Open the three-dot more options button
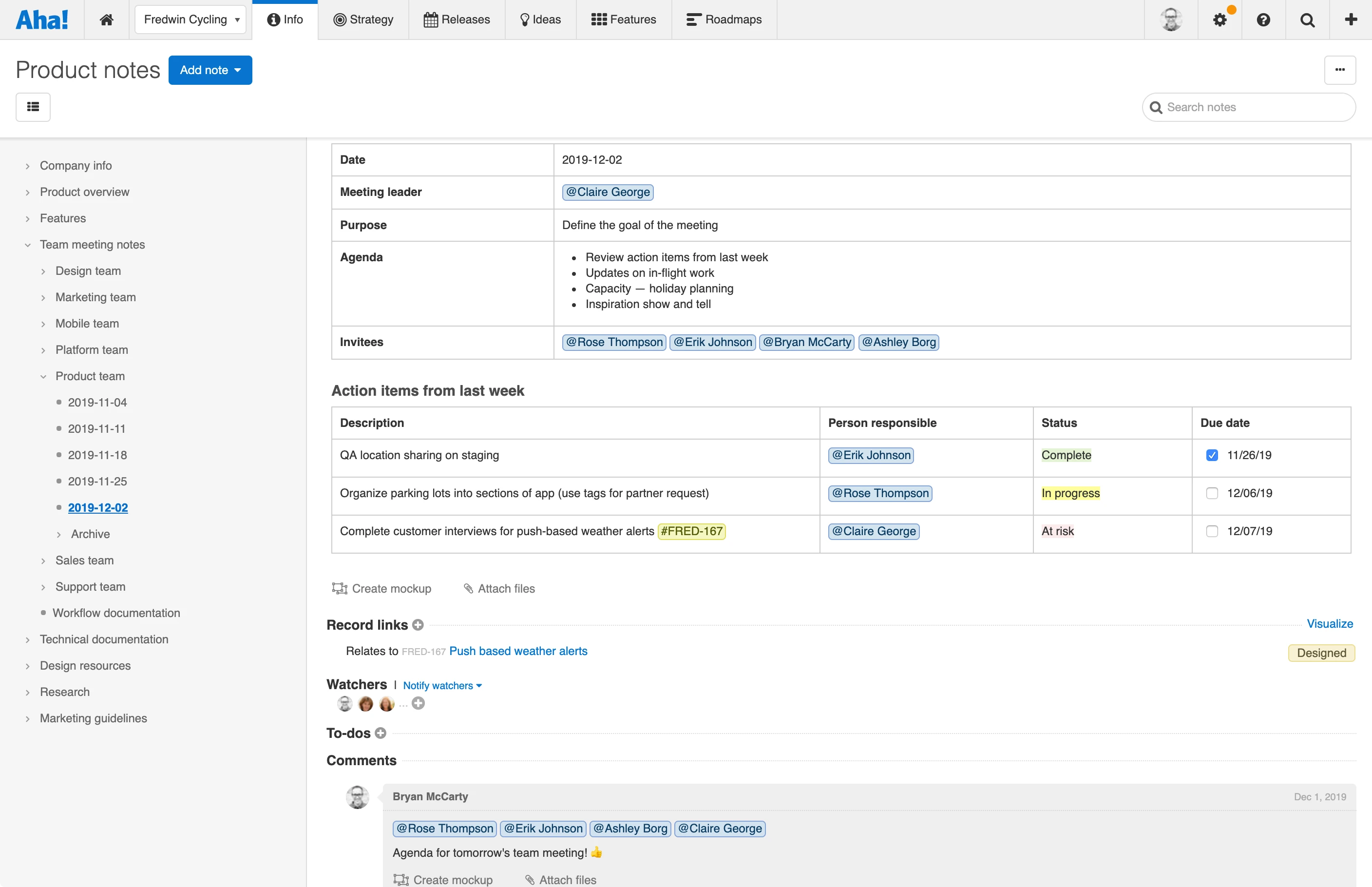This screenshot has height=887, width=1372. coord(1340,70)
